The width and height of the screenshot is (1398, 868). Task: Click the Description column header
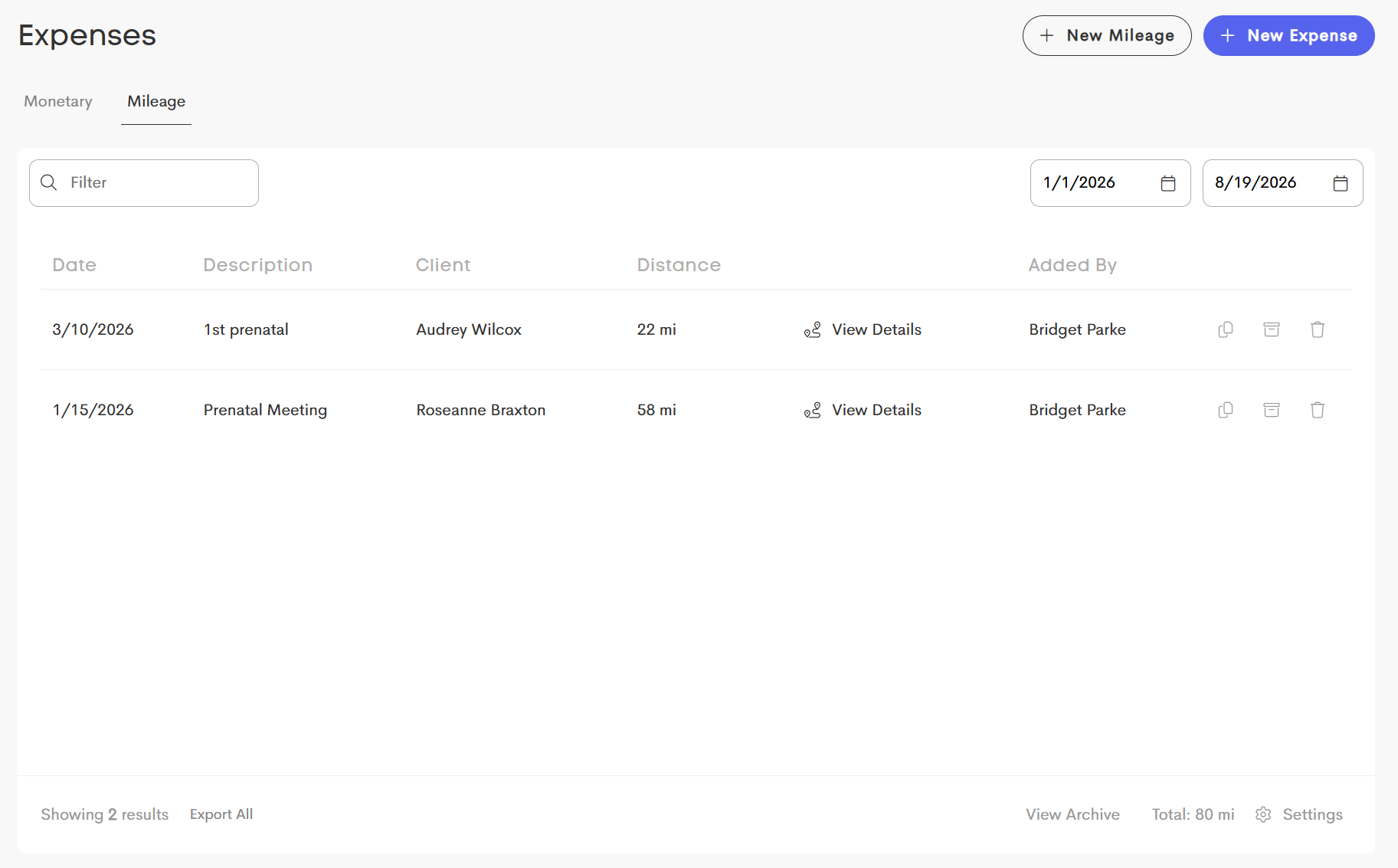(x=258, y=265)
